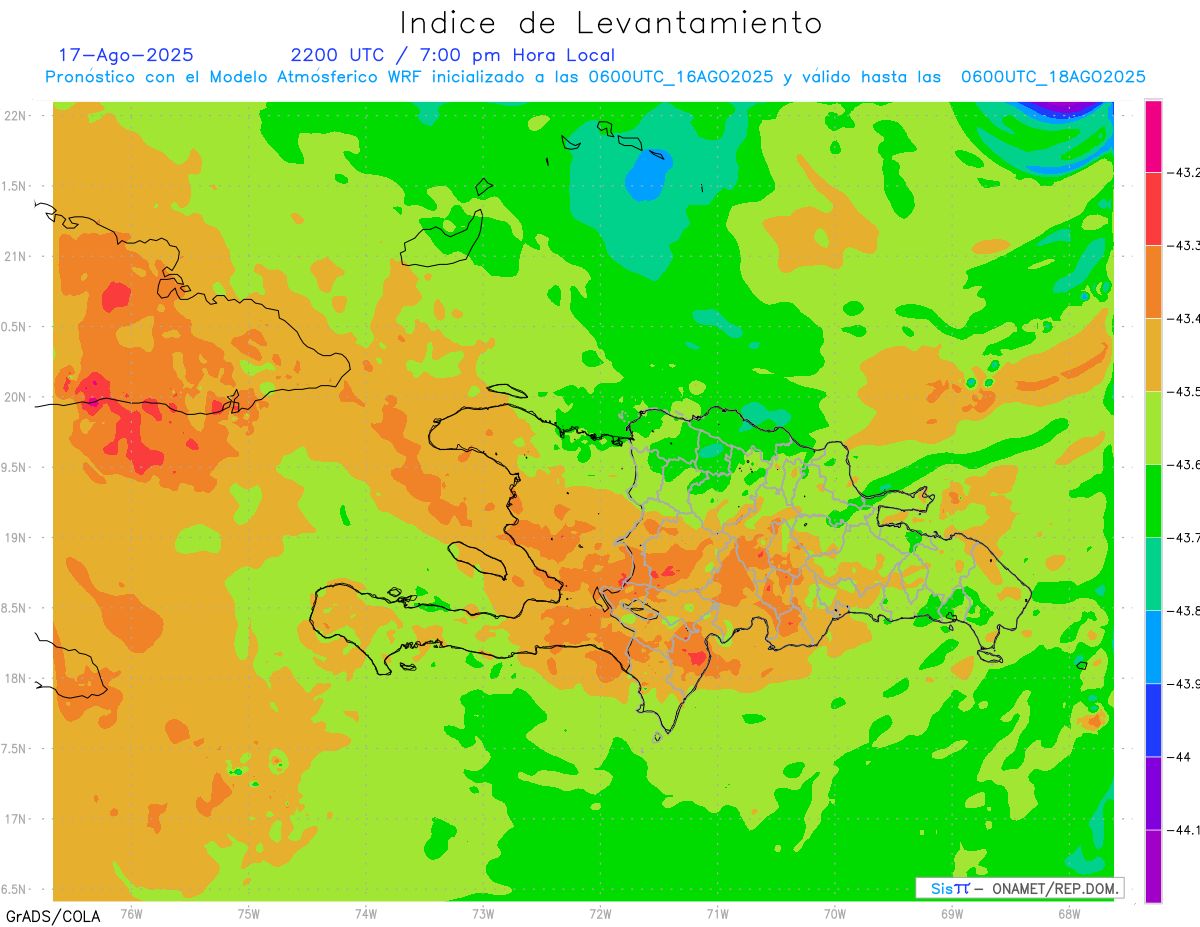Choose the dark blue swatch between -43.9 and -44

point(1153,720)
